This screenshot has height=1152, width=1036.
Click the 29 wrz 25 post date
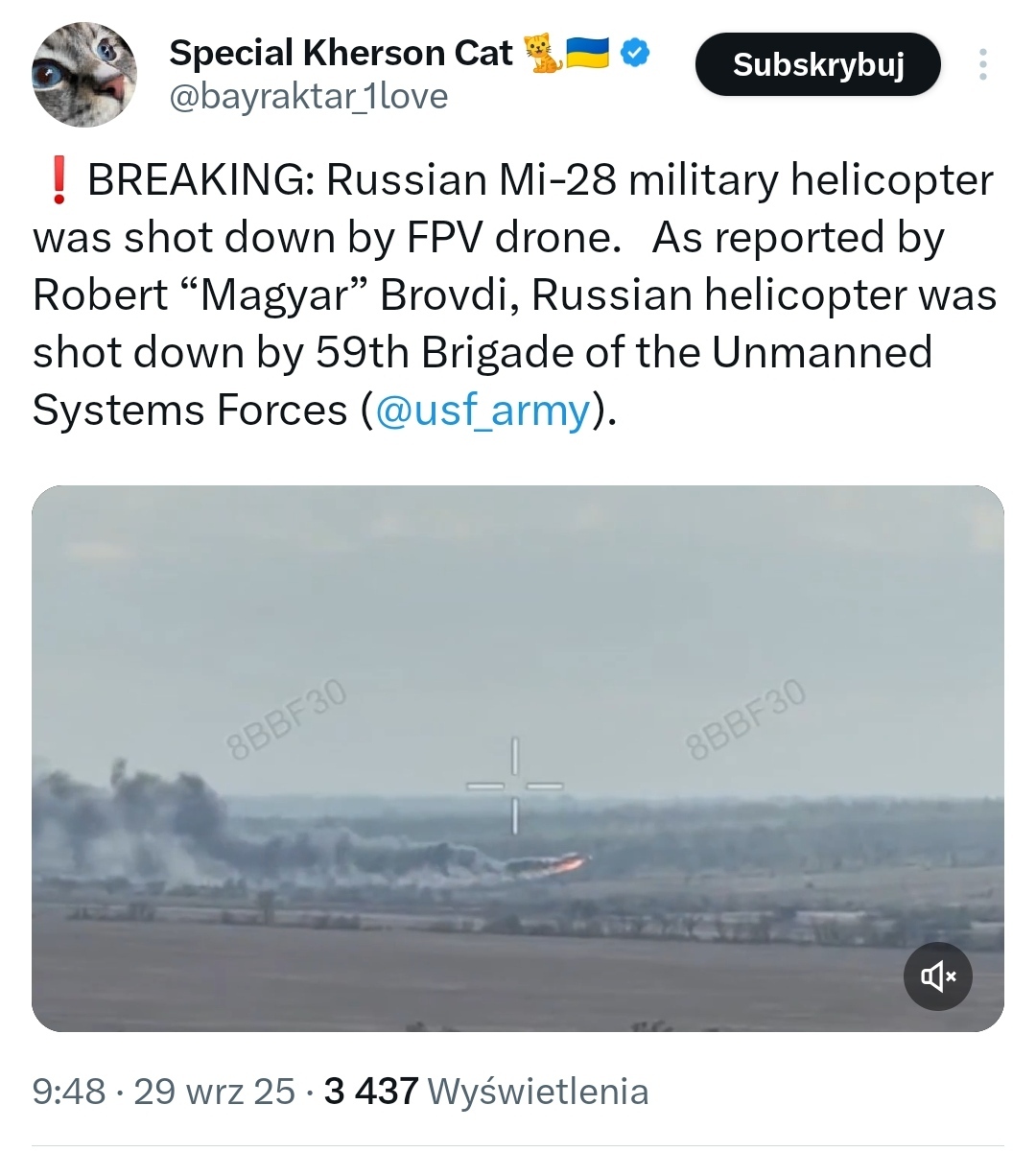(214, 1092)
